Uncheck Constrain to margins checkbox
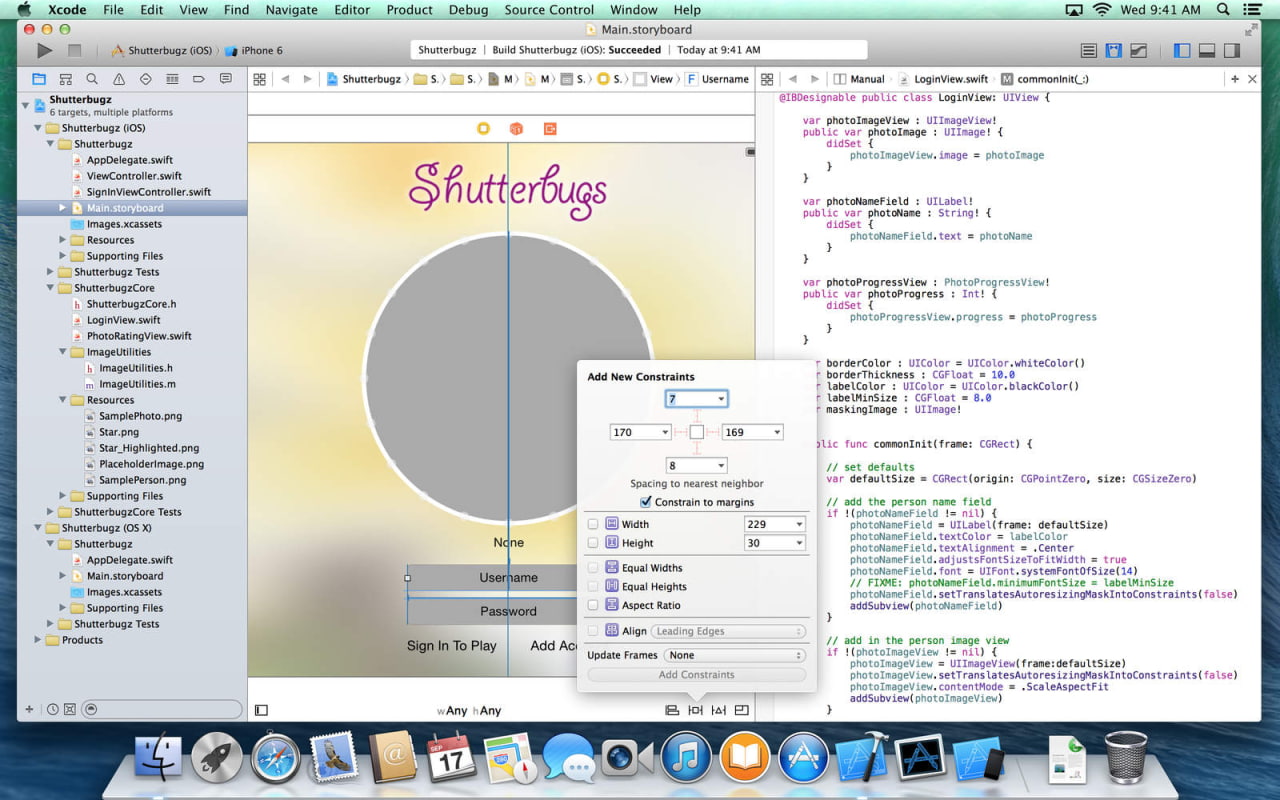The image size is (1280, 800). point(646,502)
